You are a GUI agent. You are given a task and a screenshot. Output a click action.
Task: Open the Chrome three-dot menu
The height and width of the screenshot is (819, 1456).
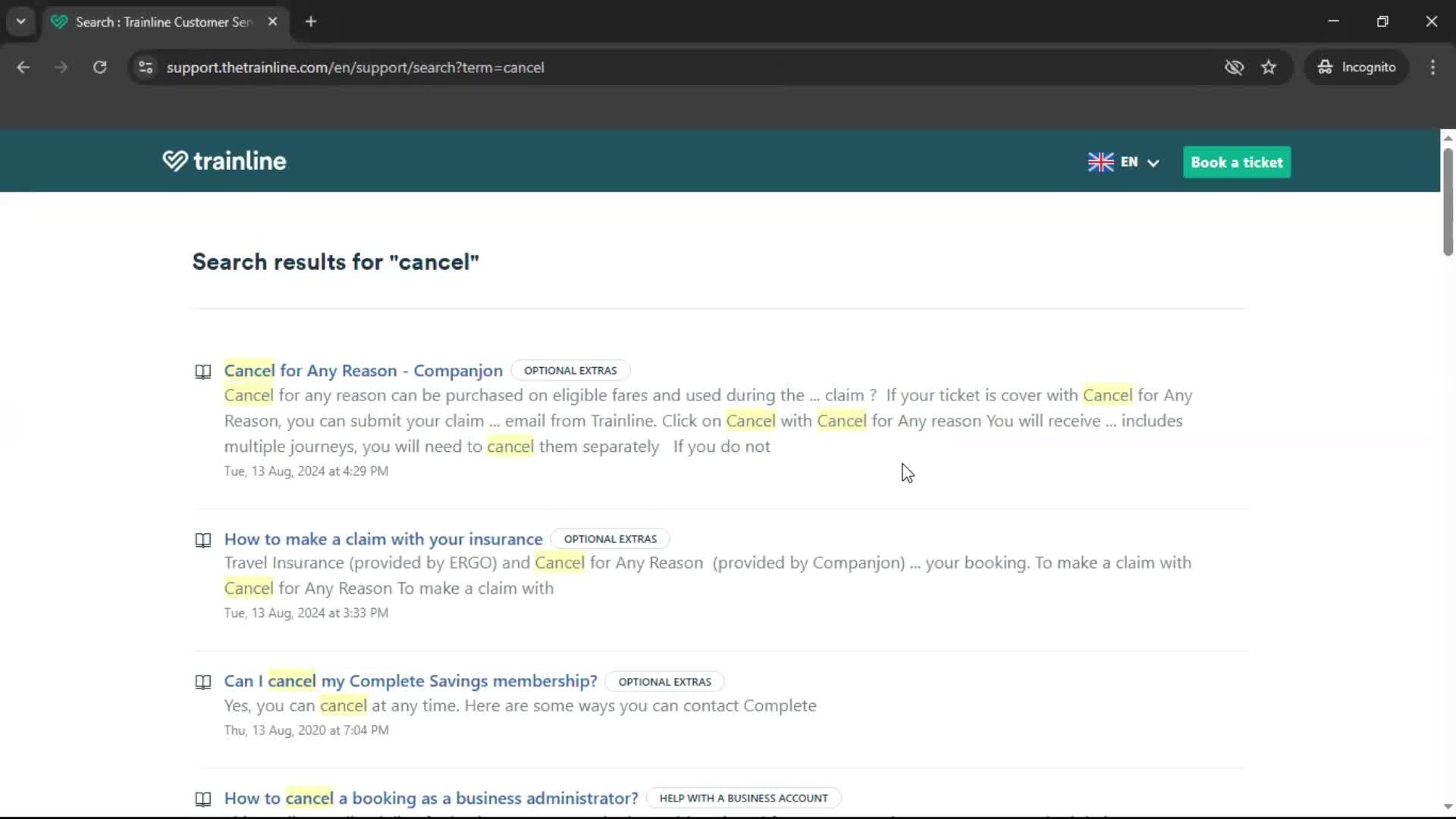click(1432, 67)
